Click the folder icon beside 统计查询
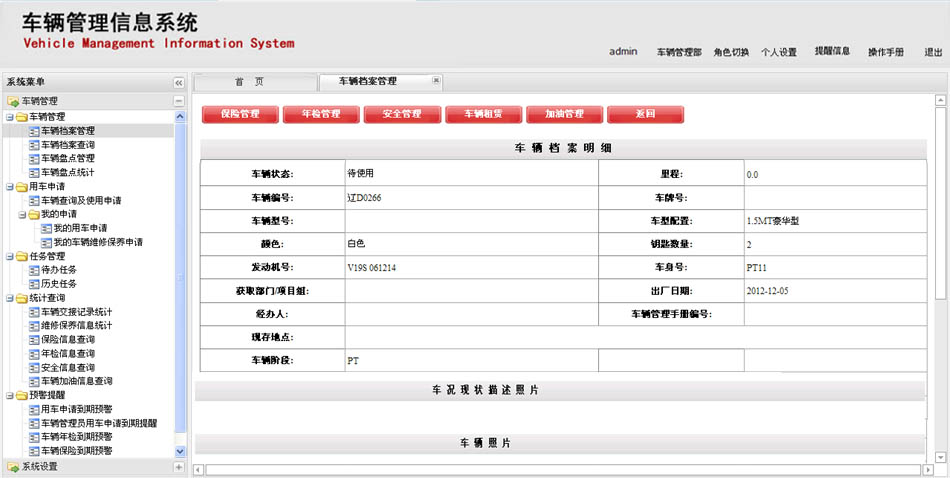 click(20, 298)
